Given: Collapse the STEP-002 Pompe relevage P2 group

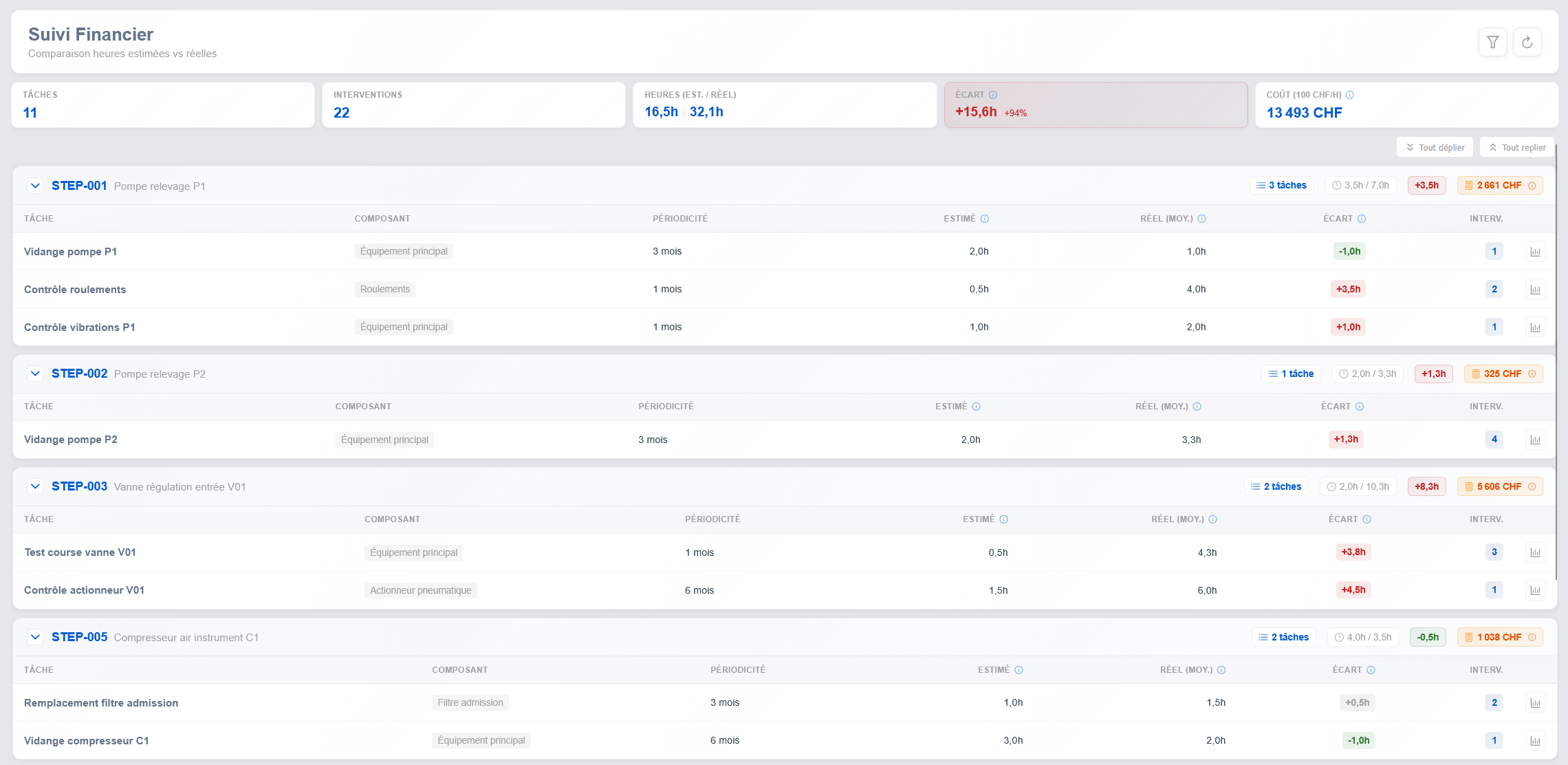Looking at the screenshot, I should 35,374.
